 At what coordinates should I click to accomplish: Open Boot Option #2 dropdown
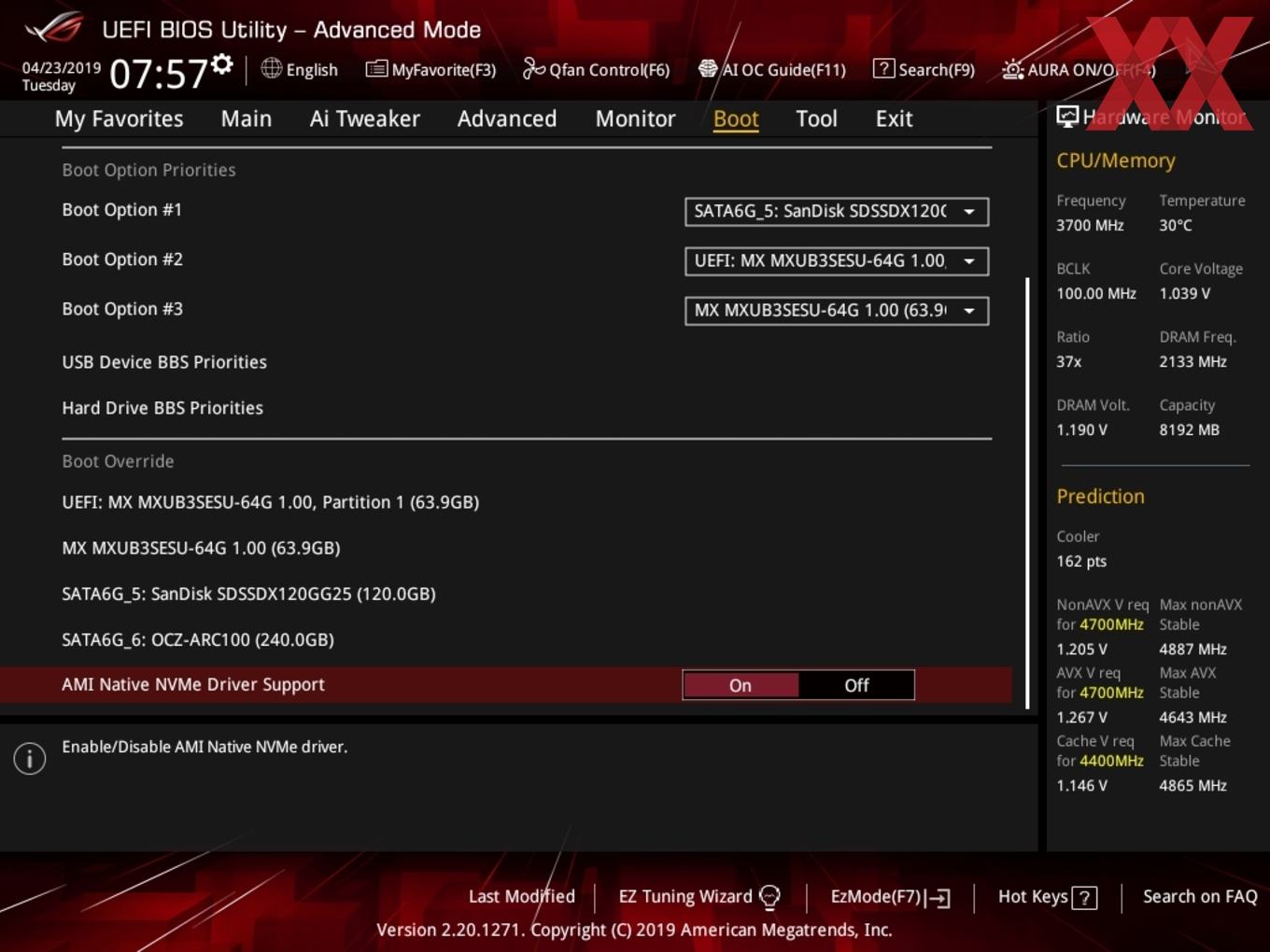tap(837, 261)
